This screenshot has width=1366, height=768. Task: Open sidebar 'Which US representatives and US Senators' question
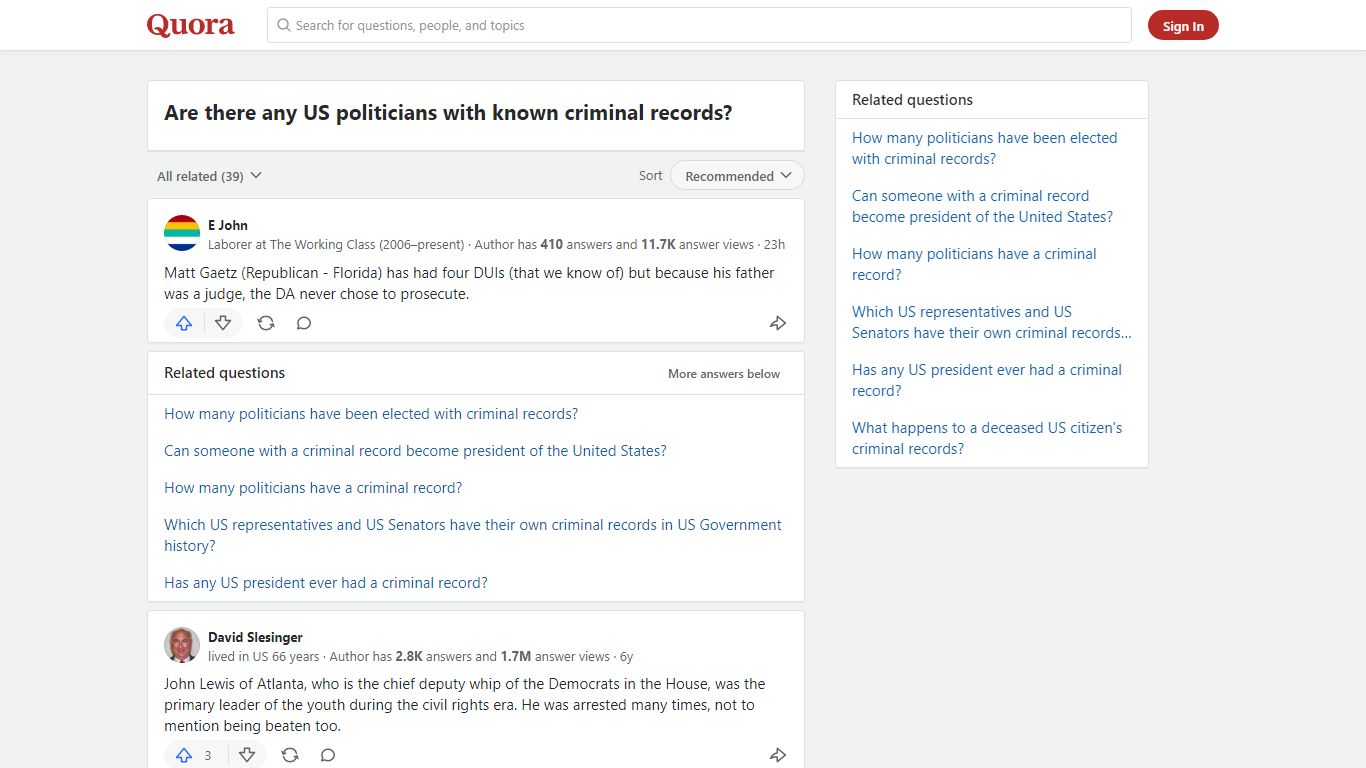point(992,322)
